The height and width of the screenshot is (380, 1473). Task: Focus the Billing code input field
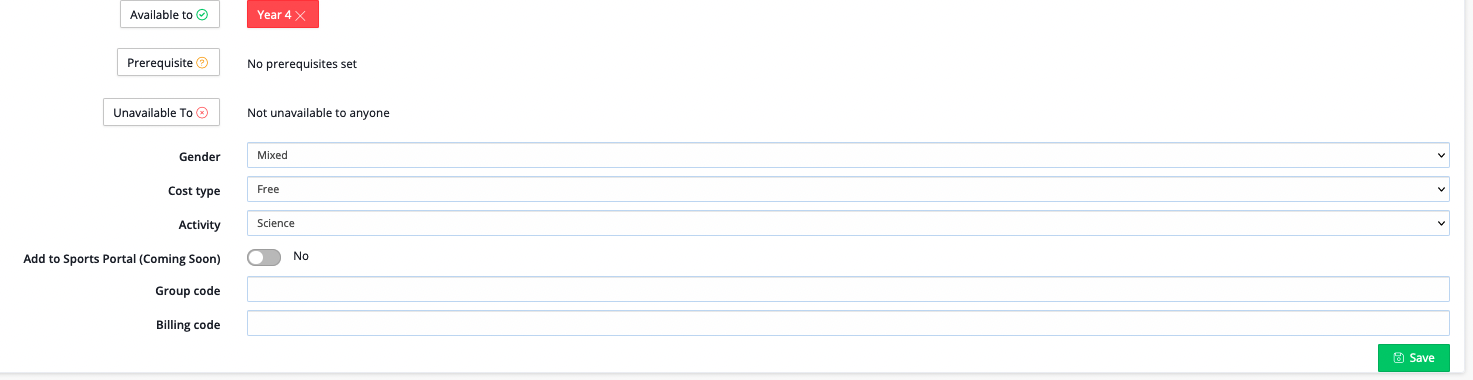tap(848, 323)
